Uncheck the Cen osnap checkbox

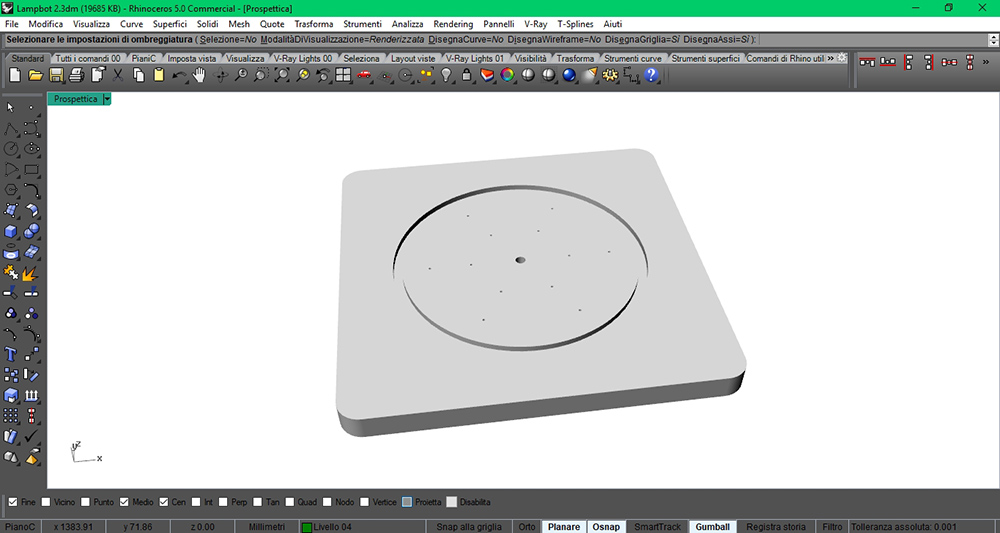[x=163, y=502]
